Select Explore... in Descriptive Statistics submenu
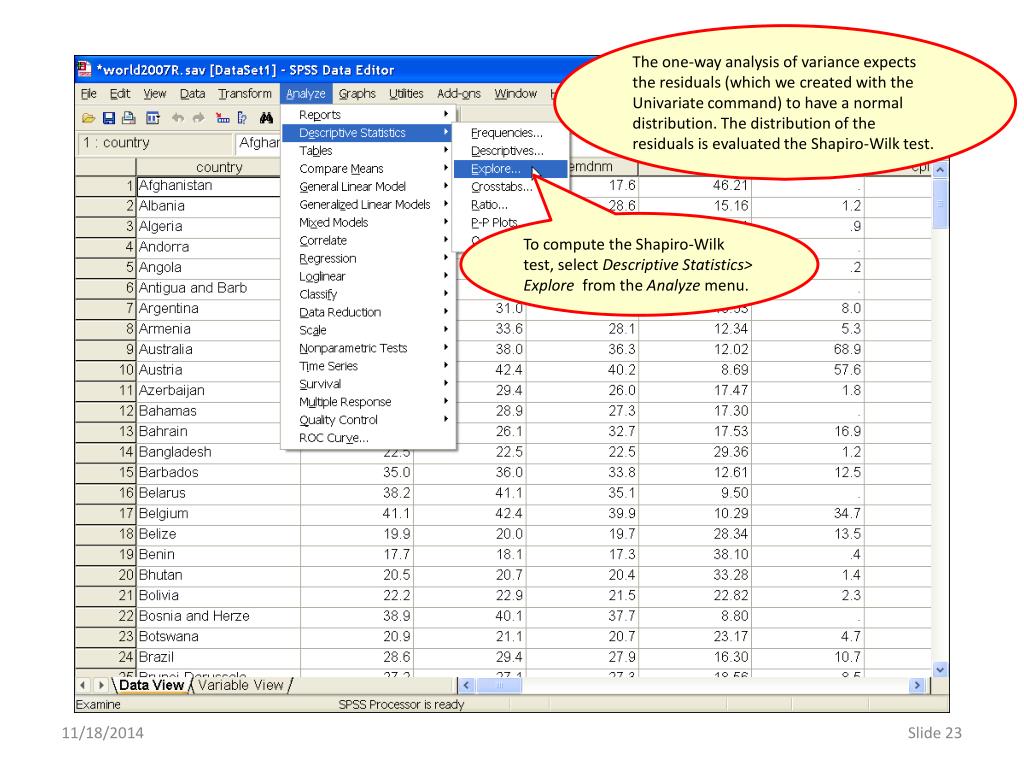The height and width of the screenshot is (768, 1024). pyautogui.click(x=511, y=168)
